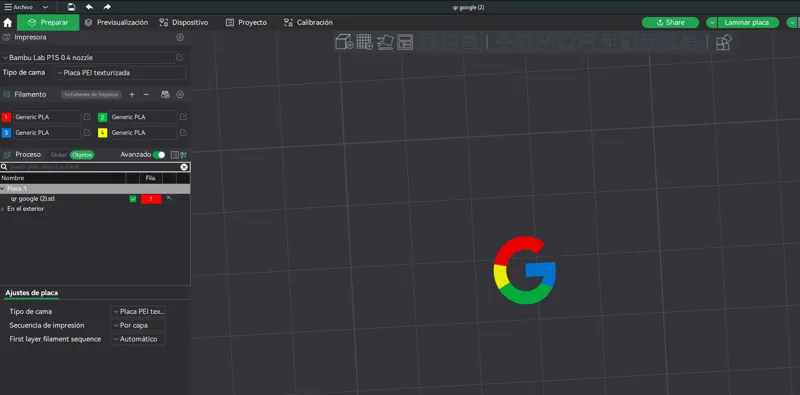Open filament 4 Generic PLA dropdown

143,133
